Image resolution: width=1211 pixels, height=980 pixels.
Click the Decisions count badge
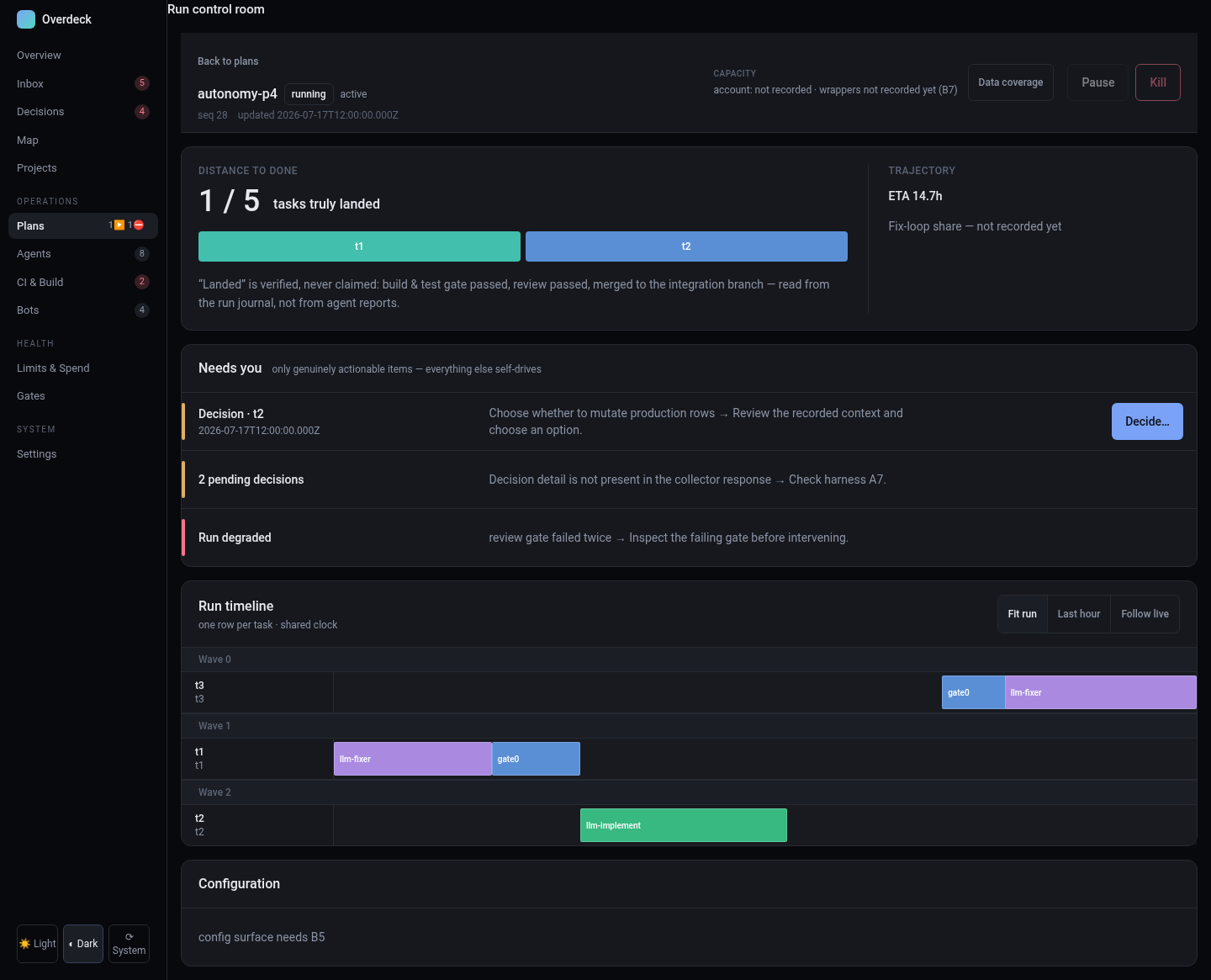point(142,111)
